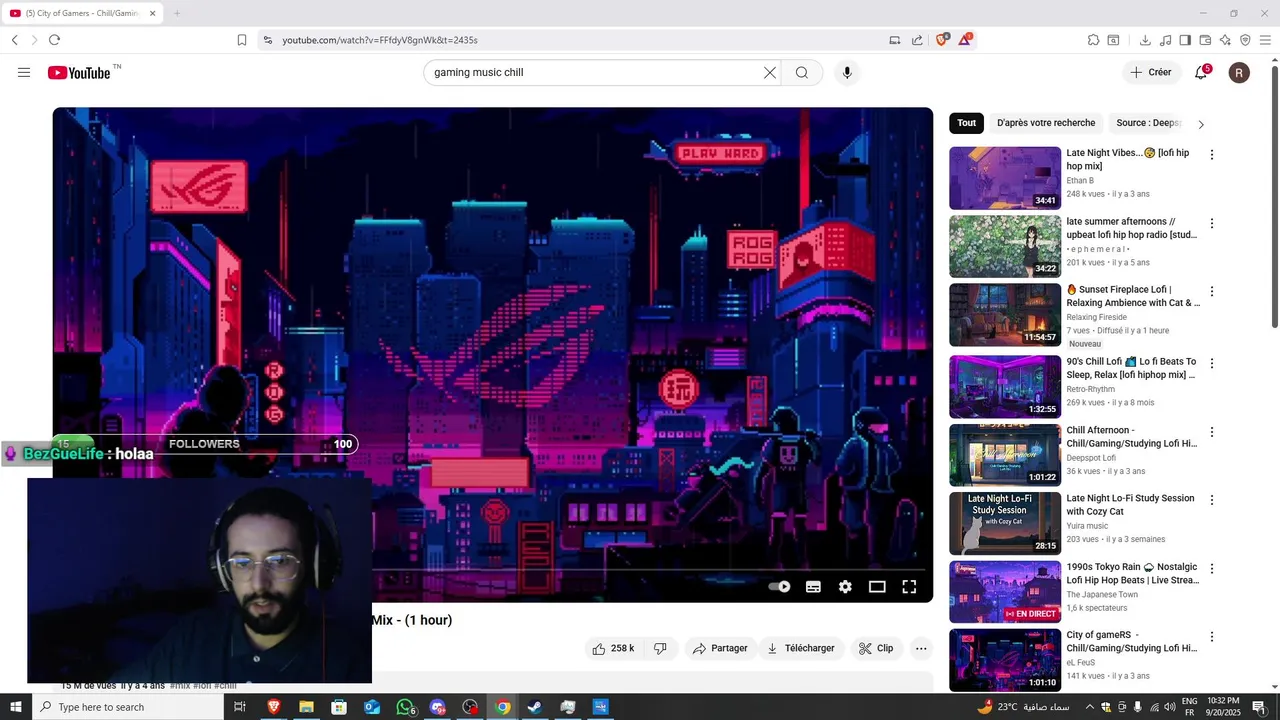Open 1990s Tokyo Rain live thumbnail
The width and height of the screenshot is (1280, 720).
pyautogui.click(x=1005, y=591)
